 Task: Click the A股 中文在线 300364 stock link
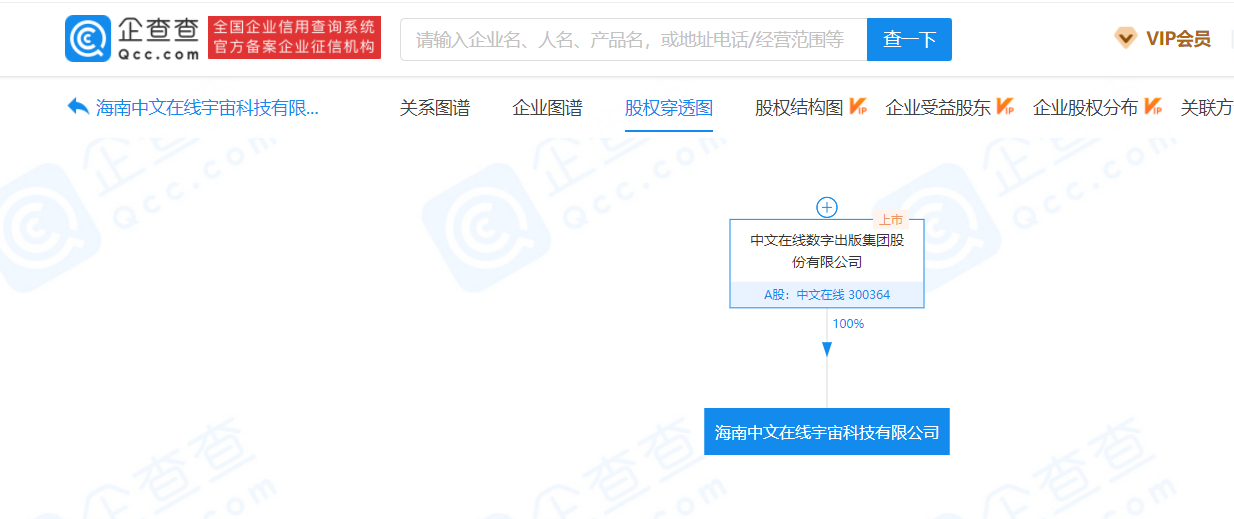pyautogui.click(x=827, y=295)
